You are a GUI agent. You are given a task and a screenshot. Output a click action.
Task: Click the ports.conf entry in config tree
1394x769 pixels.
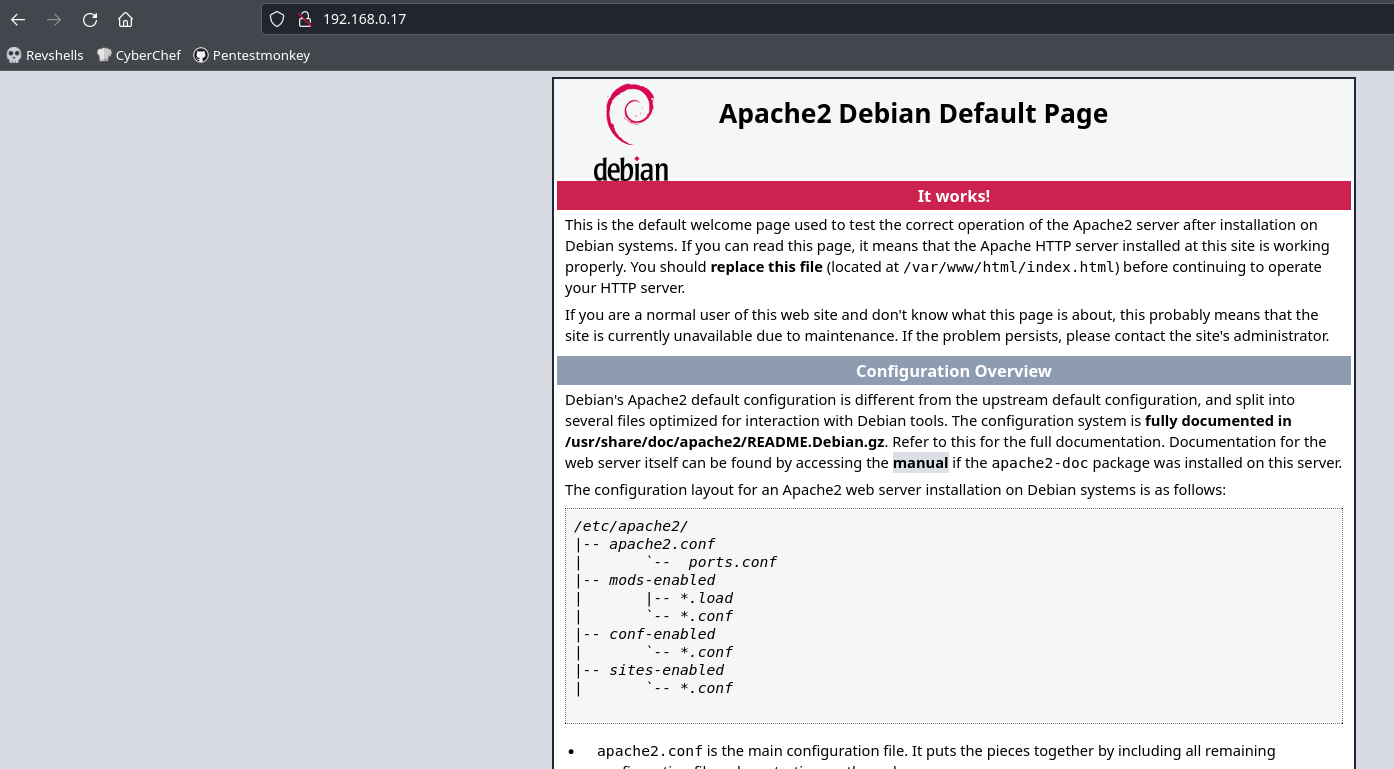click(732, 562)
